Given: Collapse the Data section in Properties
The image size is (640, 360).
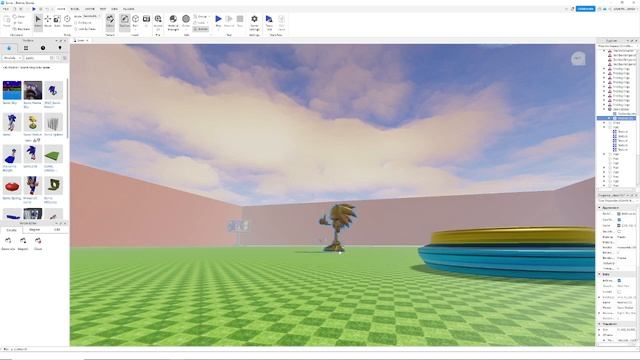Looking at the screenshot, I should pos(599,274).
